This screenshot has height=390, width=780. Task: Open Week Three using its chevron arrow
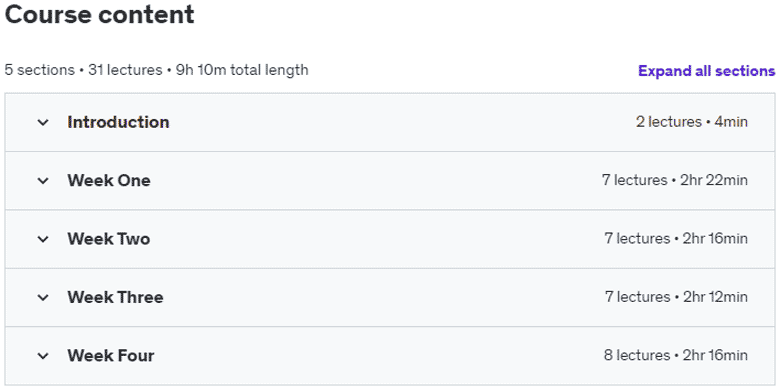pyautogui.click(x=43, y=297)
